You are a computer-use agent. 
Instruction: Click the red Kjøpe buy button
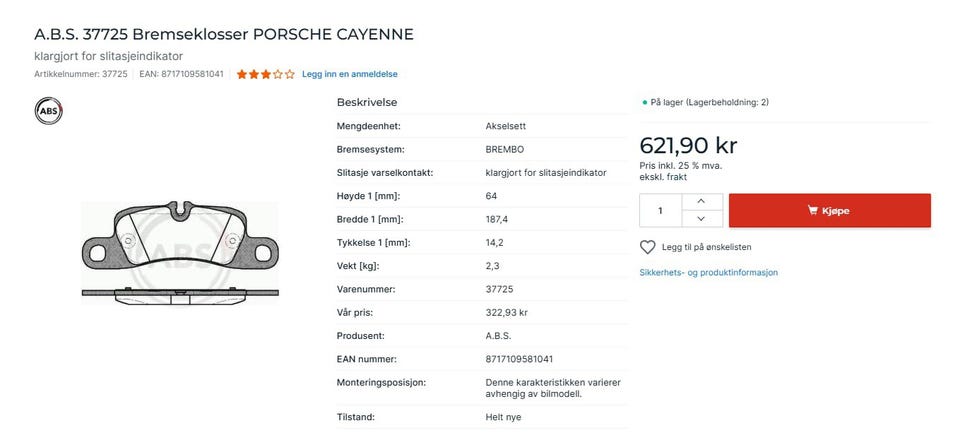click(x=830, y=211)
